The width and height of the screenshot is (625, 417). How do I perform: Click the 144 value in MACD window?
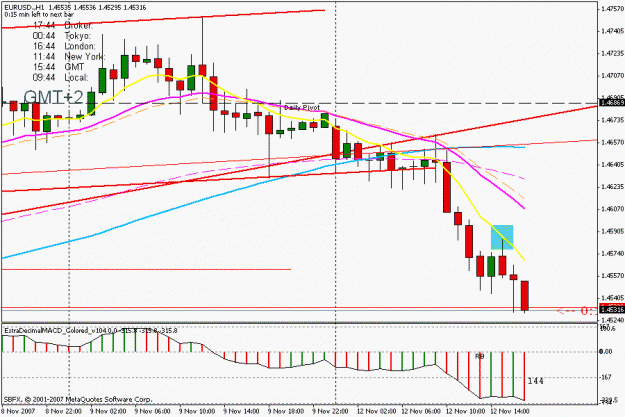[x=535, y=381]
